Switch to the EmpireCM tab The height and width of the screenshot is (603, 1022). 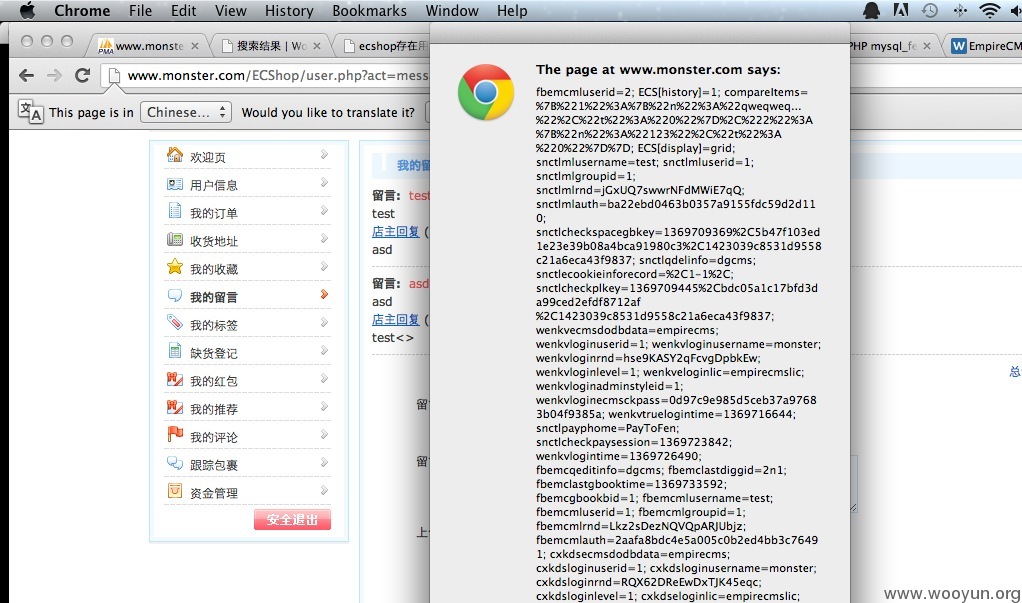pyautogui.click(x=986, y=46)
